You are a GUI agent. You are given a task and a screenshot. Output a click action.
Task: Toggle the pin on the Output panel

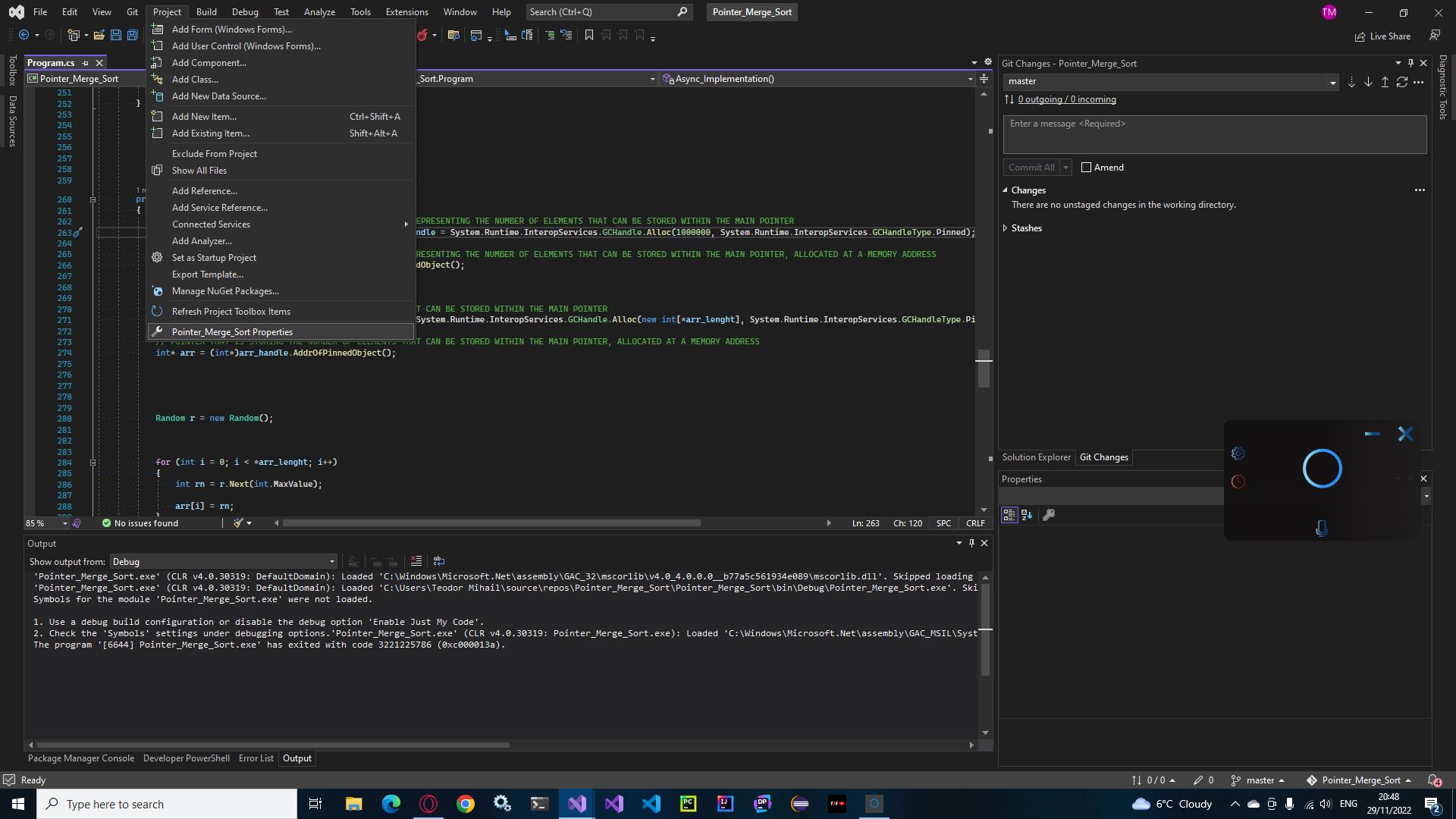click(x=971, y=543)
